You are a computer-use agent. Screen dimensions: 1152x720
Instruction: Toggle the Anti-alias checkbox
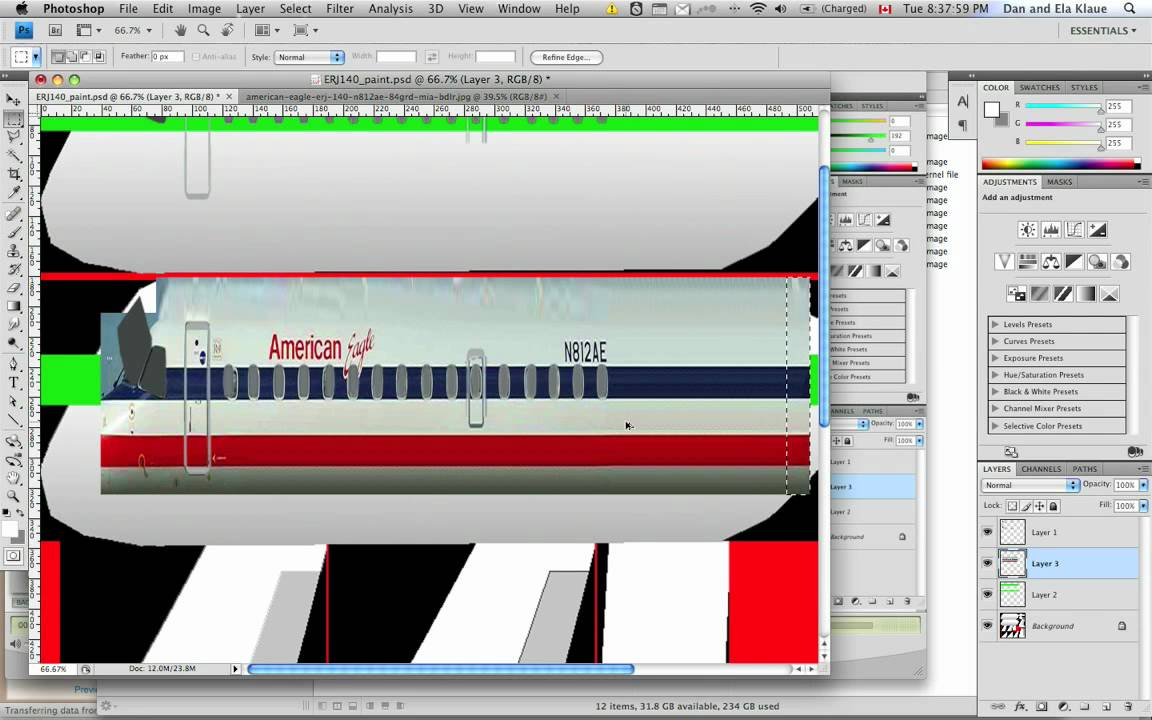(x=195, y=57)
